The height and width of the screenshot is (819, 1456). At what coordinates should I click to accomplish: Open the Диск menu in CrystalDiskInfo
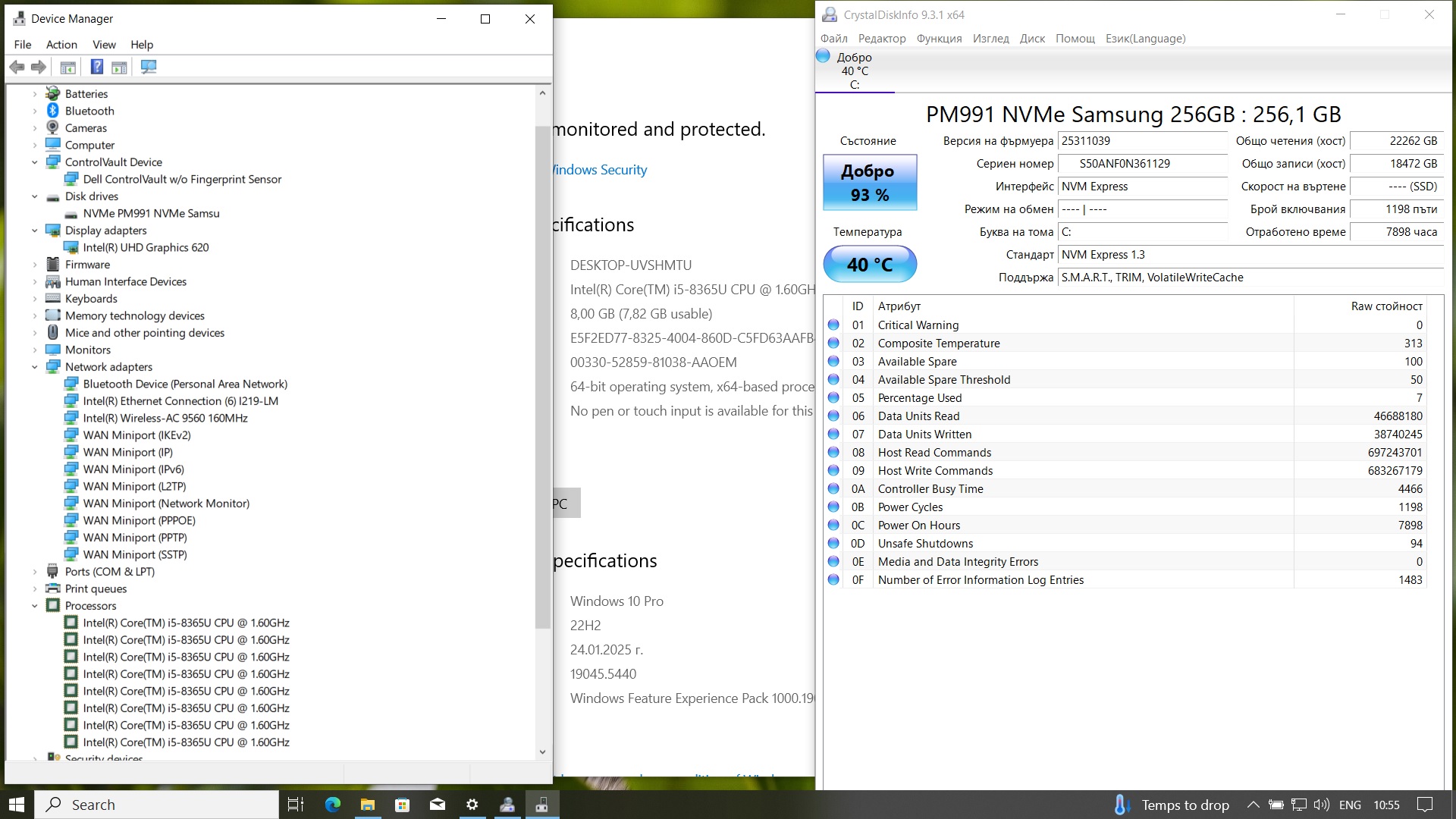pos(1032,38)
